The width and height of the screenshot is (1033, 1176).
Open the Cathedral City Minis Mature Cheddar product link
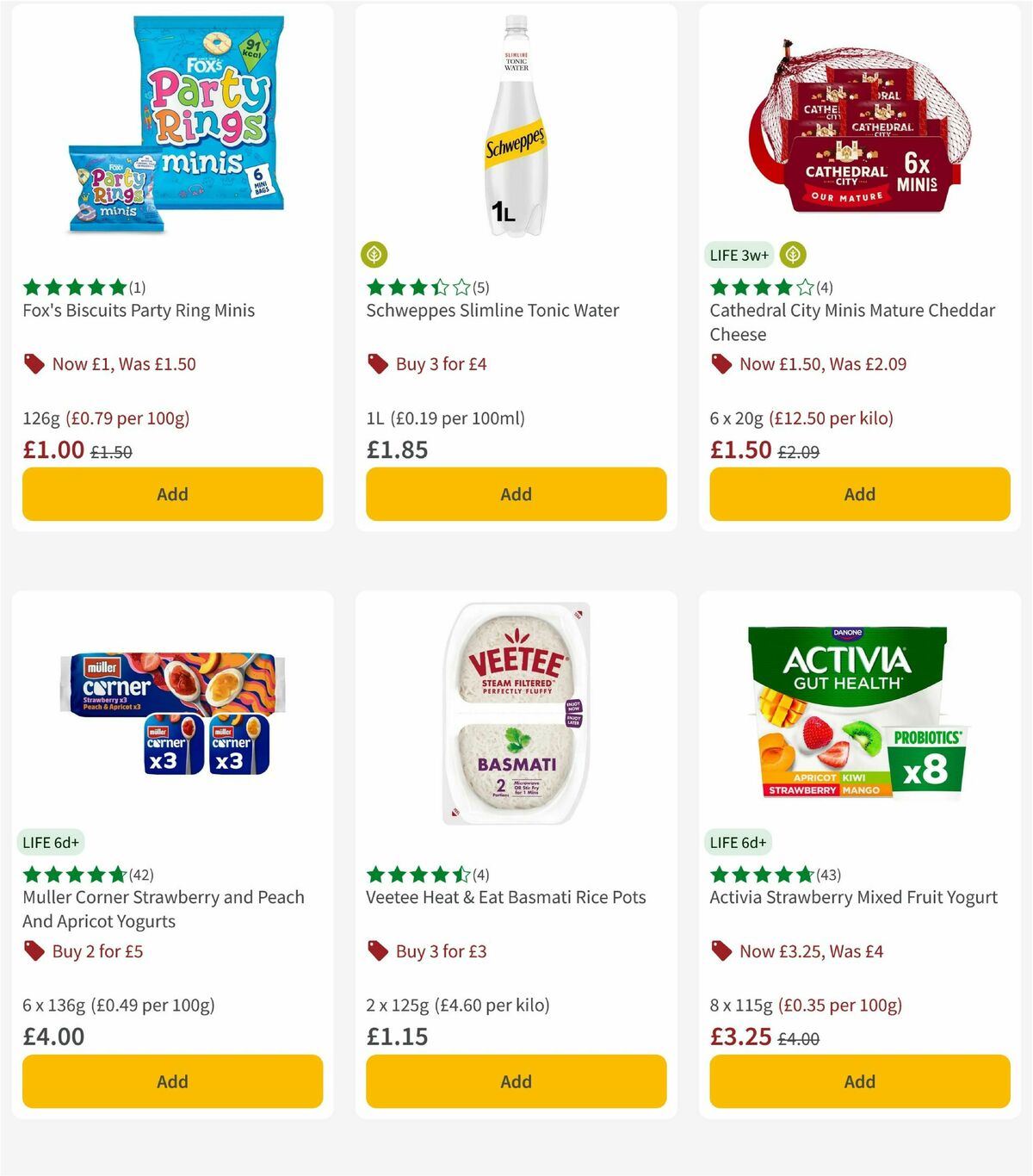point(854,322)
